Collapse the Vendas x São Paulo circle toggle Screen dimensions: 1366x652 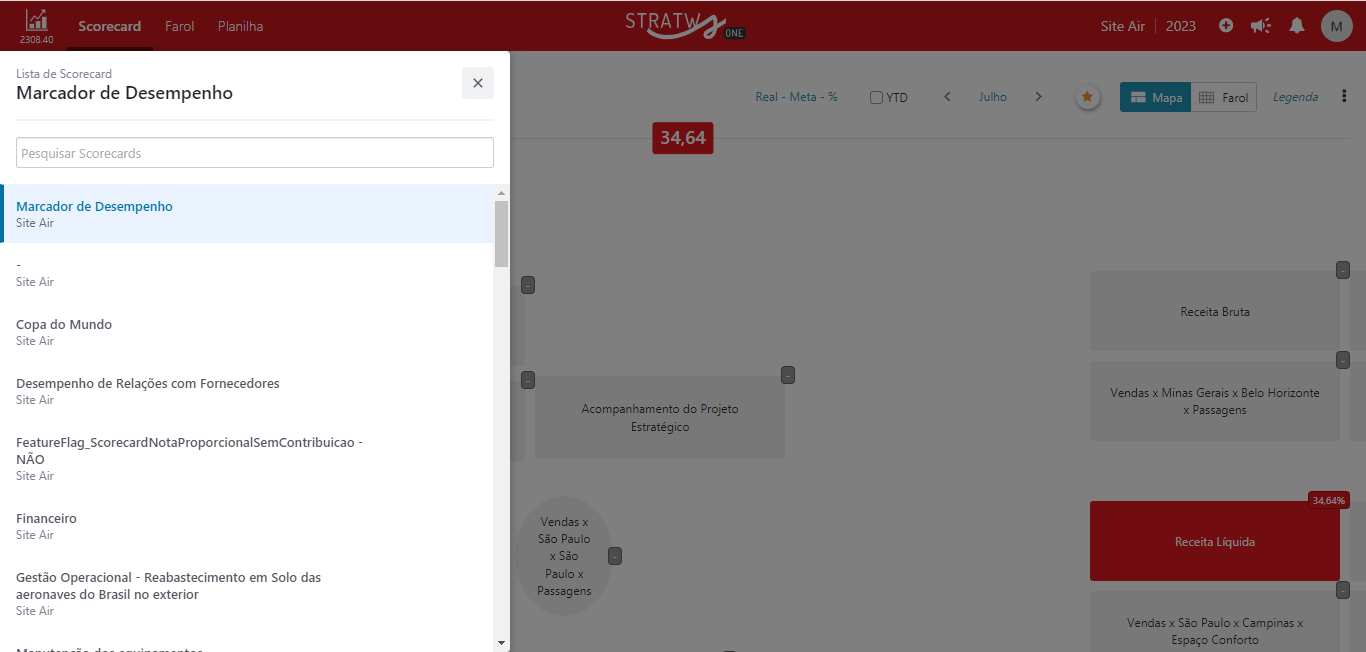(615, 556)
